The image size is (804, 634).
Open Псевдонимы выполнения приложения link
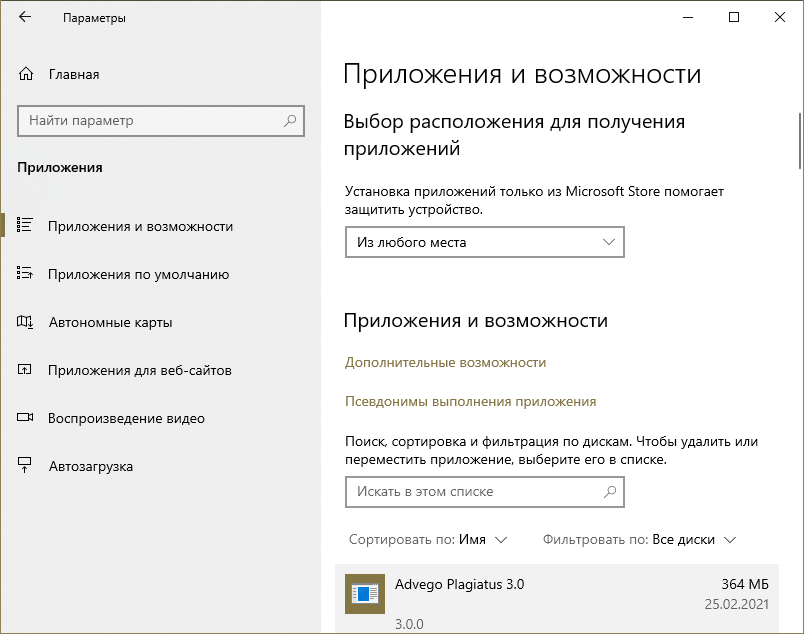click(470, 401)
